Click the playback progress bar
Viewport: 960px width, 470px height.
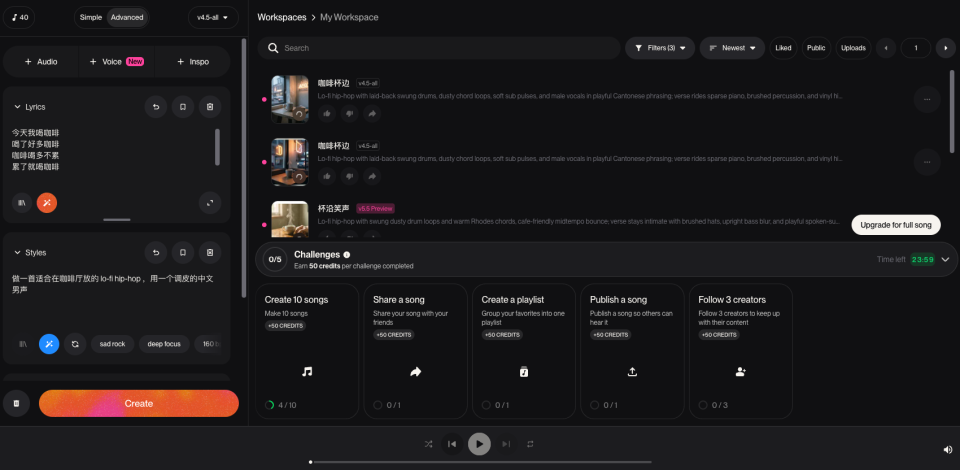point(481,462)
